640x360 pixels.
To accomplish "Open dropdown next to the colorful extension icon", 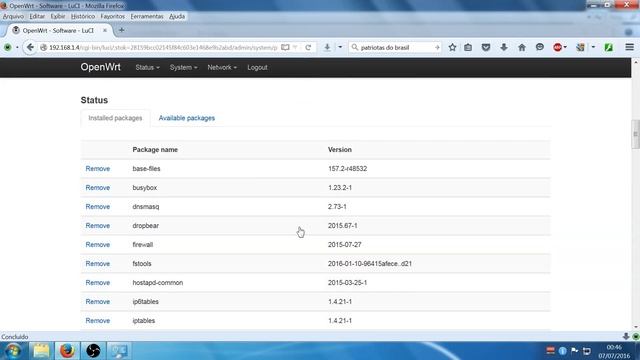I will tap(593, 47).
